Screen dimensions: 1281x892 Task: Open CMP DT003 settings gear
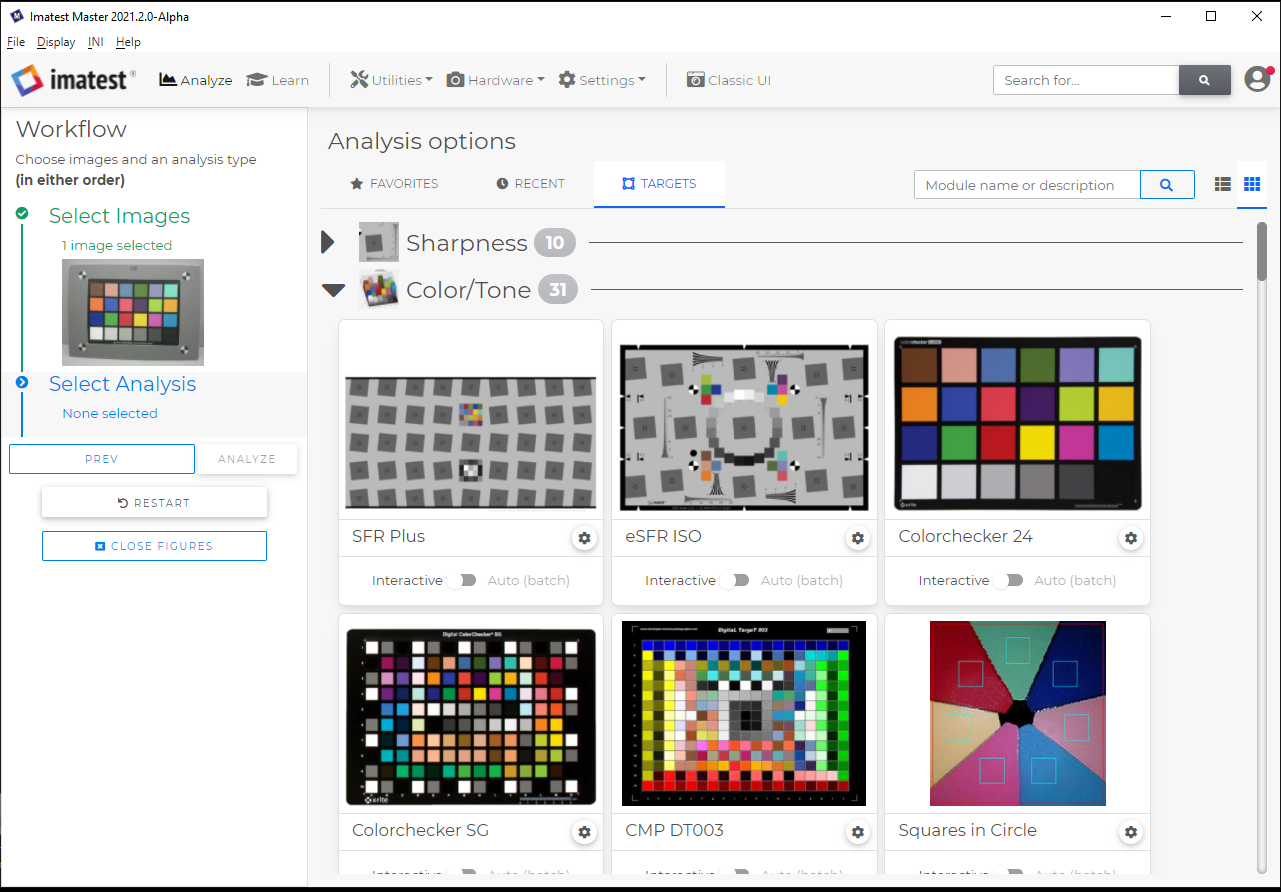point(857,832)
